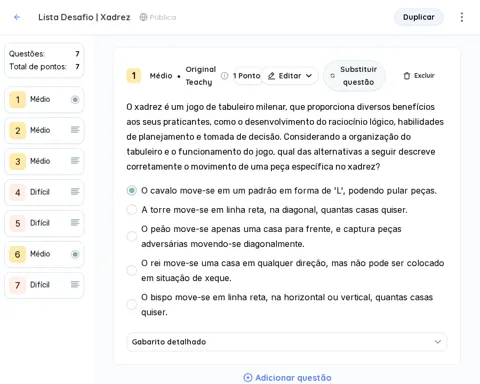Open the Editar dropdown
Image resolution: width=480 pixels, height=384 pixels.
pyautogui.click(x=289, y=76)
